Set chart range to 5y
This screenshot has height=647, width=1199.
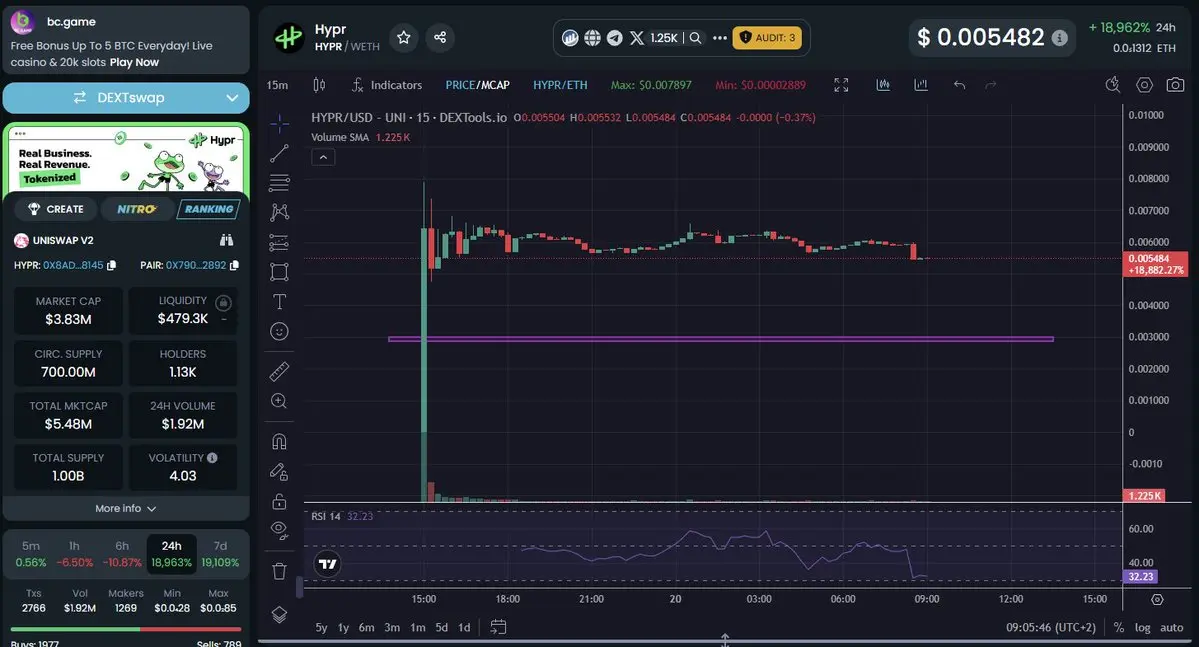[321, 627]
